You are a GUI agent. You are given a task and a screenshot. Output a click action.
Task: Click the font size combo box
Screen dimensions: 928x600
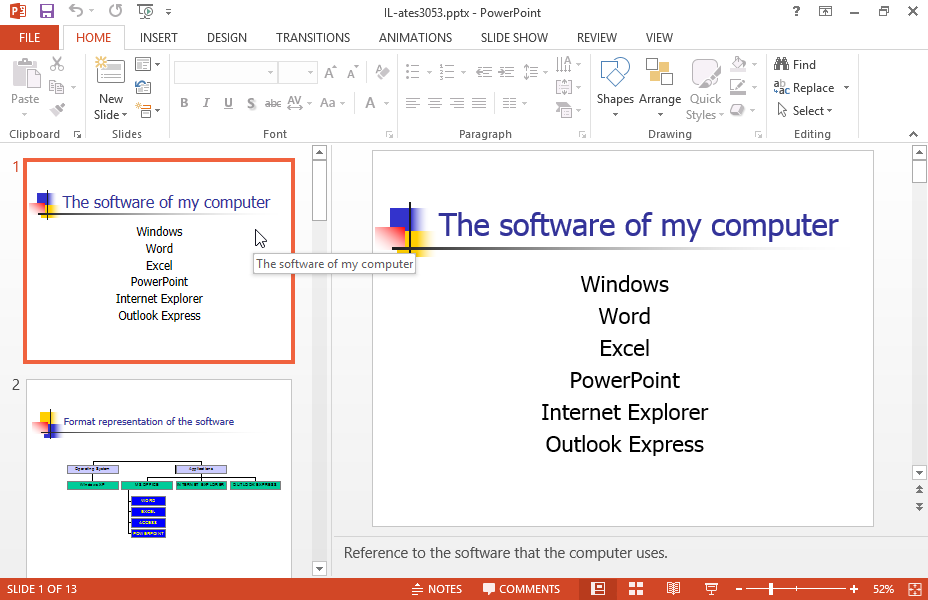tap(298, 72)
